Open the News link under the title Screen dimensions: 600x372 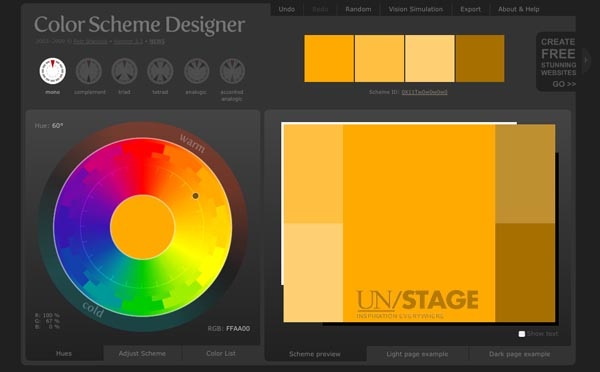pos(157,41)
